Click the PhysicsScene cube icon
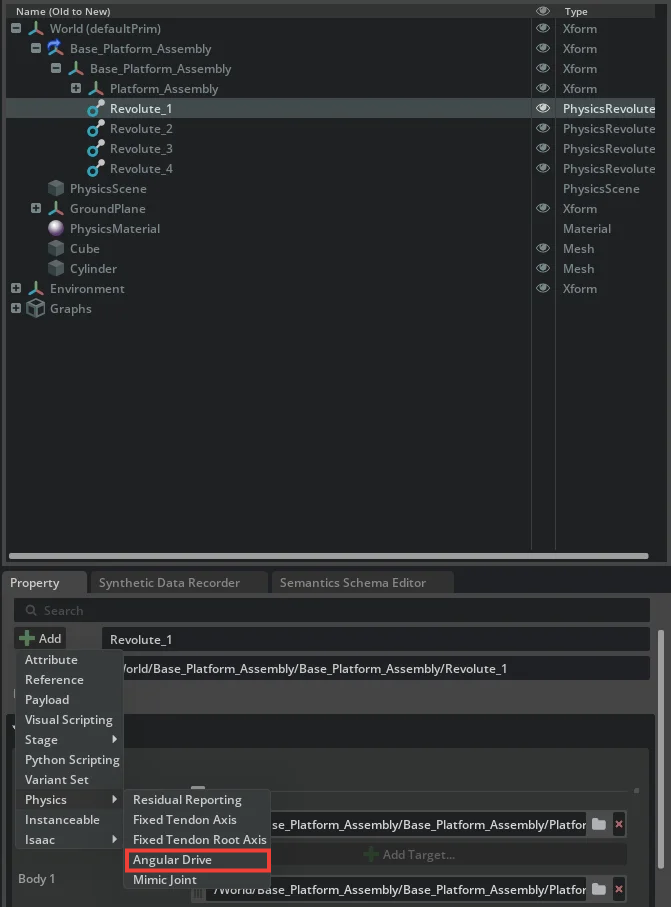The image size is (671, 907). (56, 189)
